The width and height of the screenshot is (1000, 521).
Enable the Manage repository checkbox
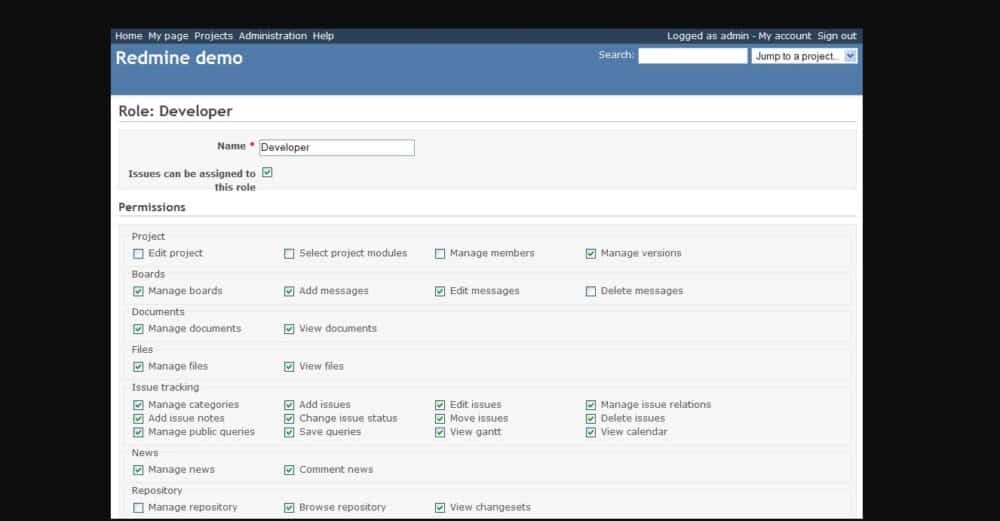tap(138, 508)
